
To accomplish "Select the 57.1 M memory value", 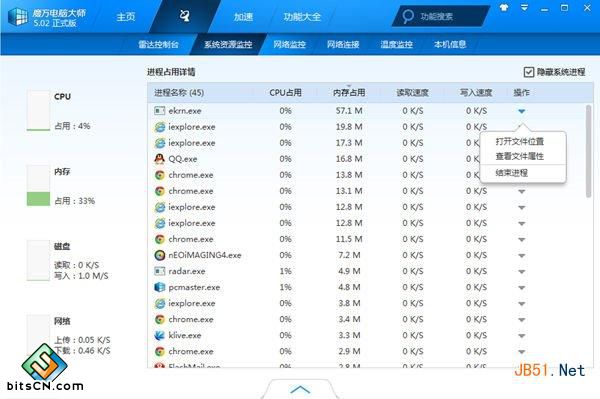I will (x=349, y=111).
